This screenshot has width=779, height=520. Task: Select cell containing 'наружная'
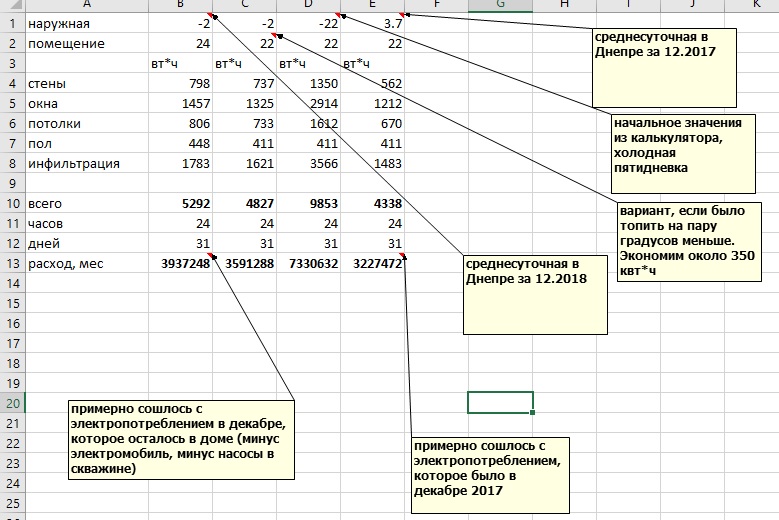[x=86, y=23]
